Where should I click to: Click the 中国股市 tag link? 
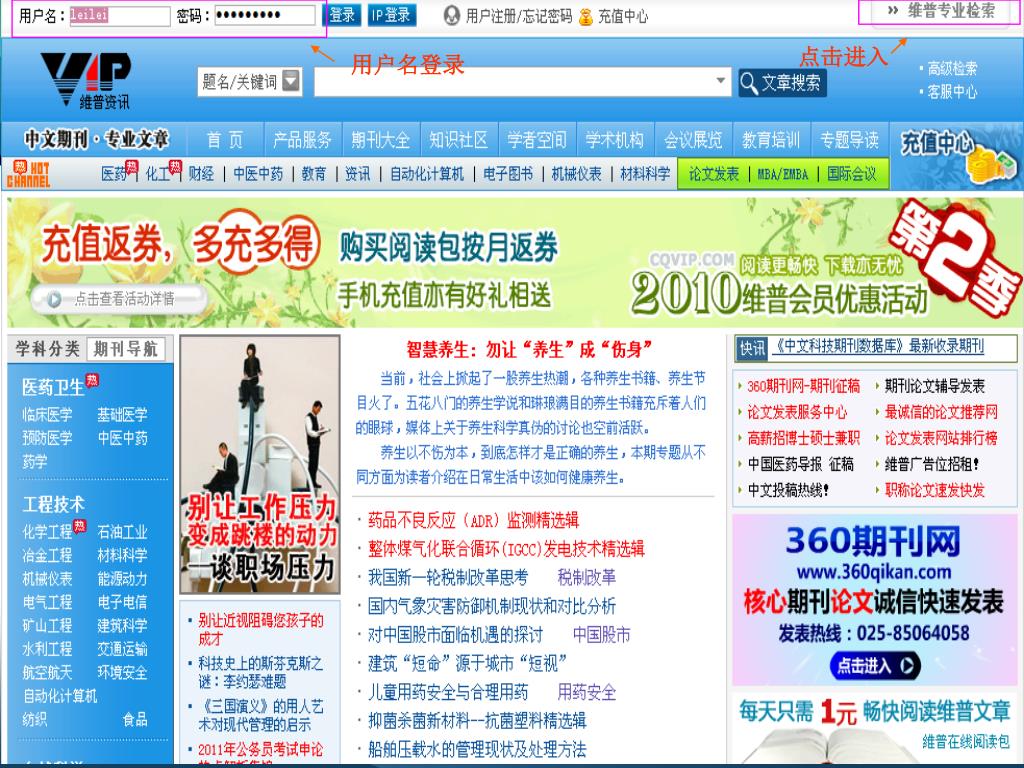(x=601, y=635)
